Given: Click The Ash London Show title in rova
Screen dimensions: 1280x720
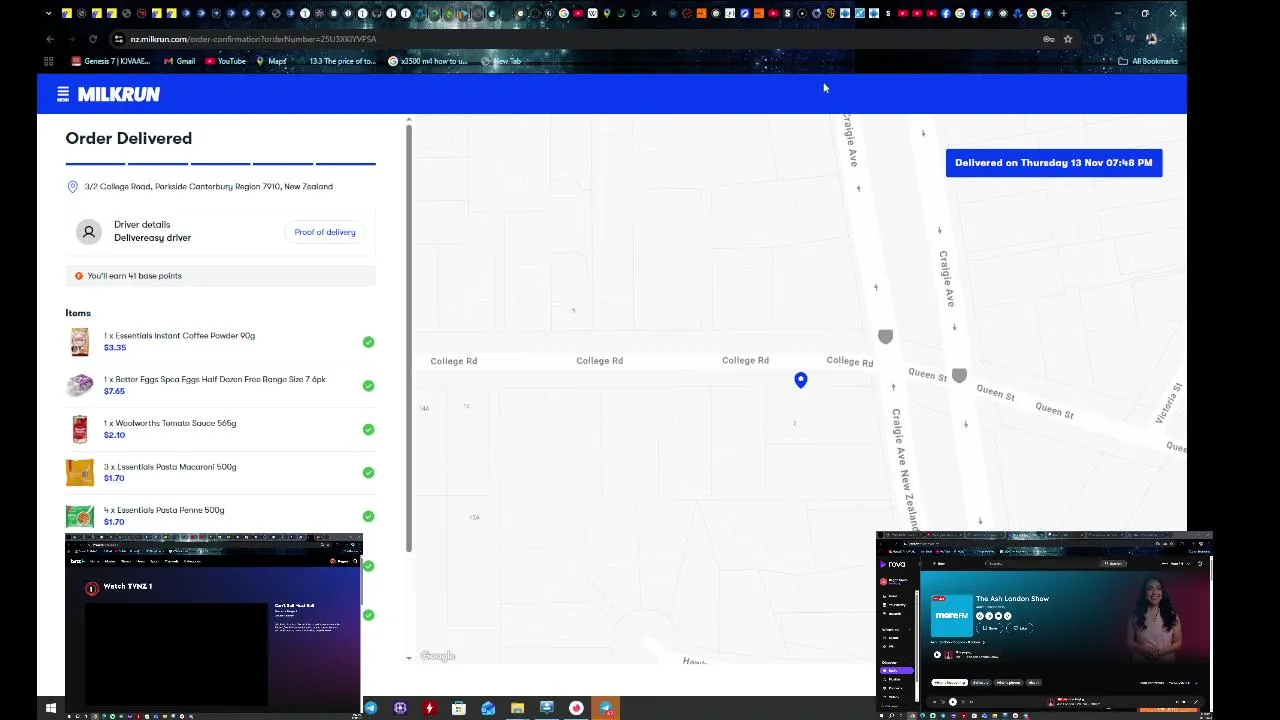Looking at the screenshot, I should pos(1012,599).
